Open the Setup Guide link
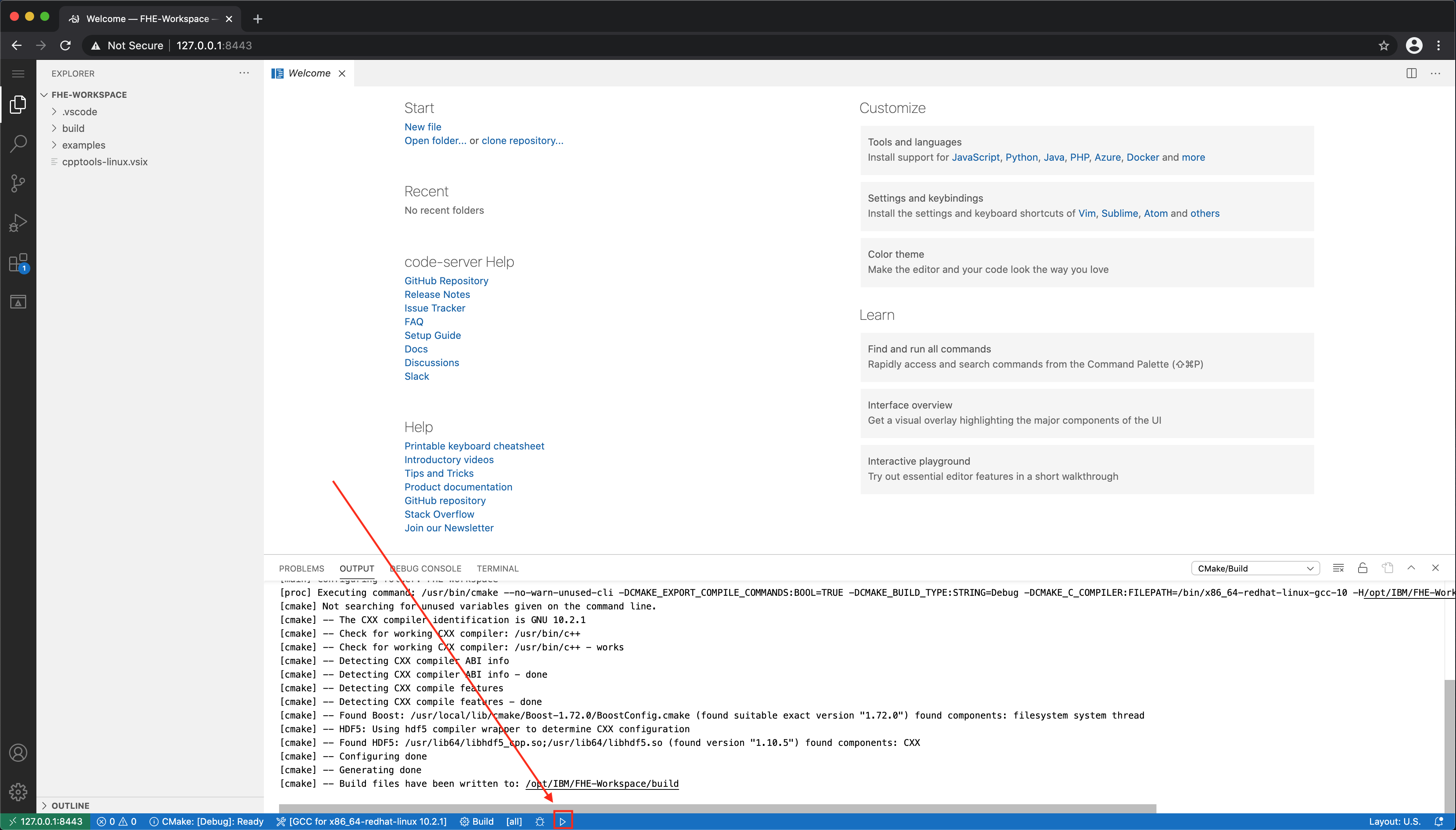The width and height of the screenshot is (1456, 830). pyautogui.click(x=432, y=335)
